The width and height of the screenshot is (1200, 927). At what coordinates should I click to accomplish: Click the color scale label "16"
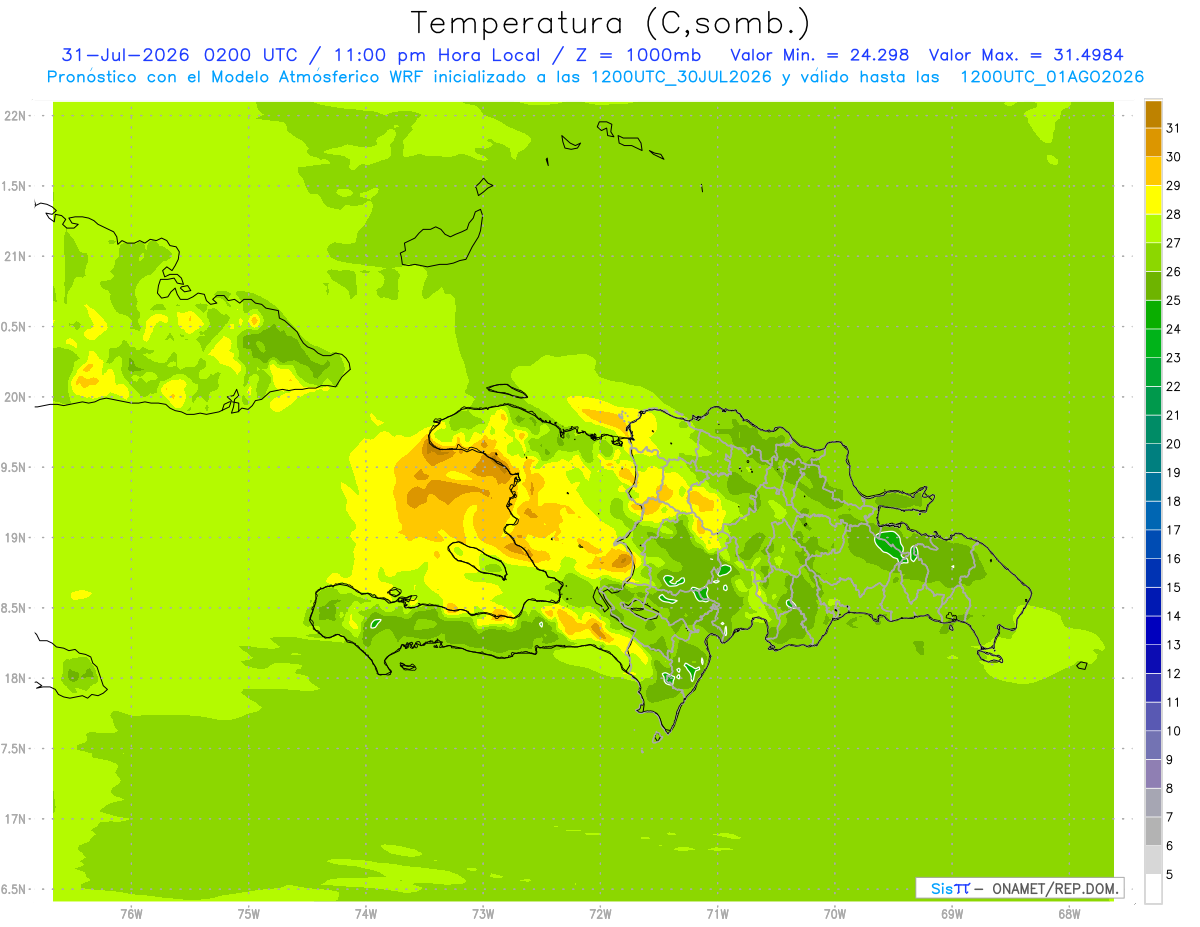tap(1173, 559)
